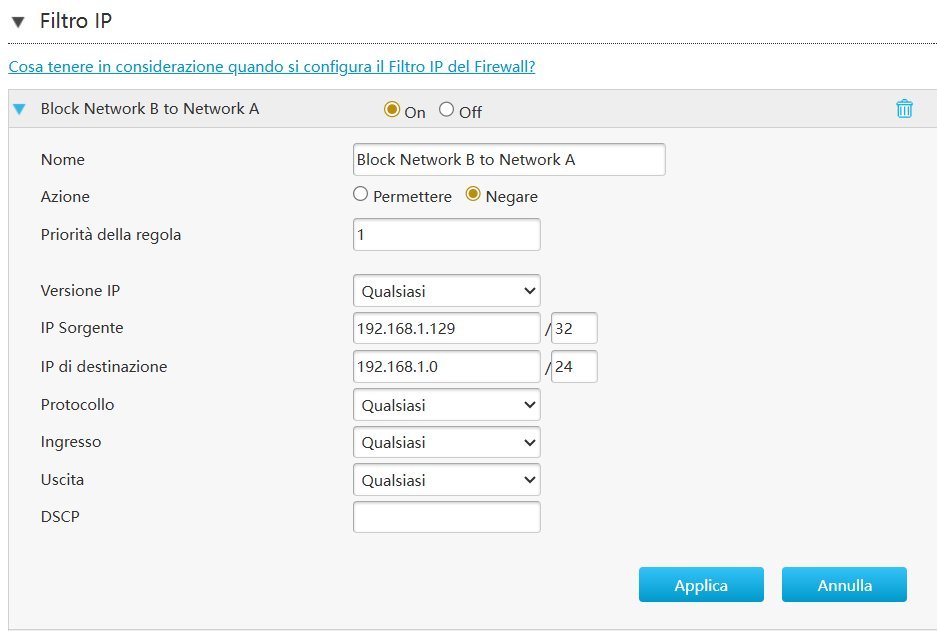Delete rule using the trash icon
Viewport: 937px width, 631px height.
click(904, 109)
